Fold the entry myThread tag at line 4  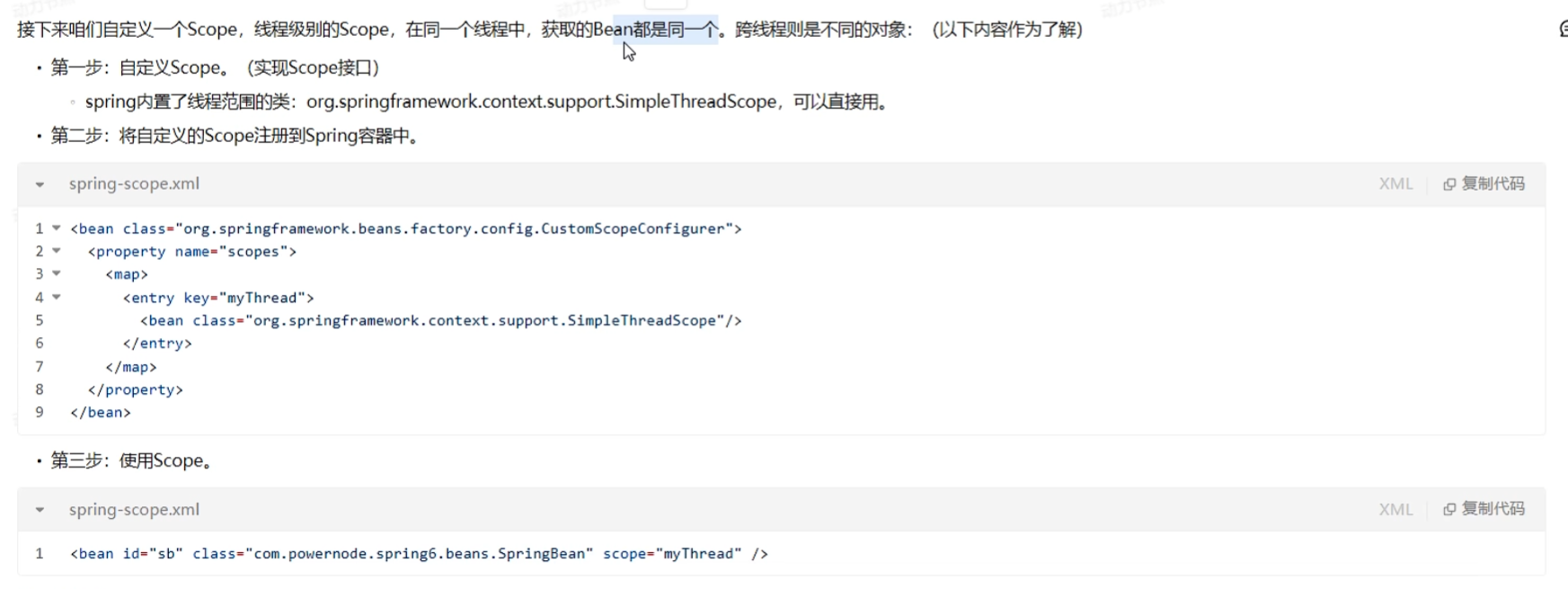point(57,297)
